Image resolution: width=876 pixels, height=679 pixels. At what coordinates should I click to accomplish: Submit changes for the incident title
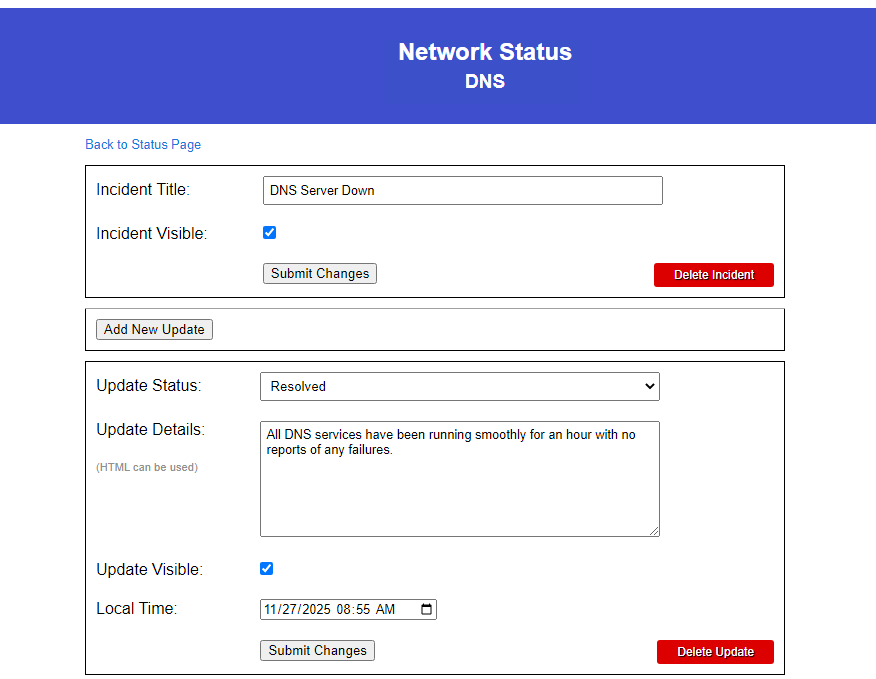coord(319,273)
